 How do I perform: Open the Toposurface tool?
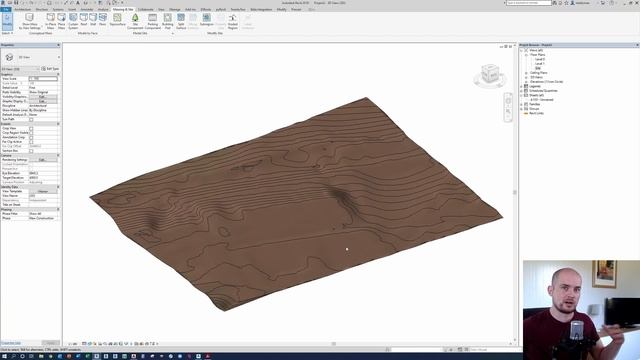click(x=118, y=19)
